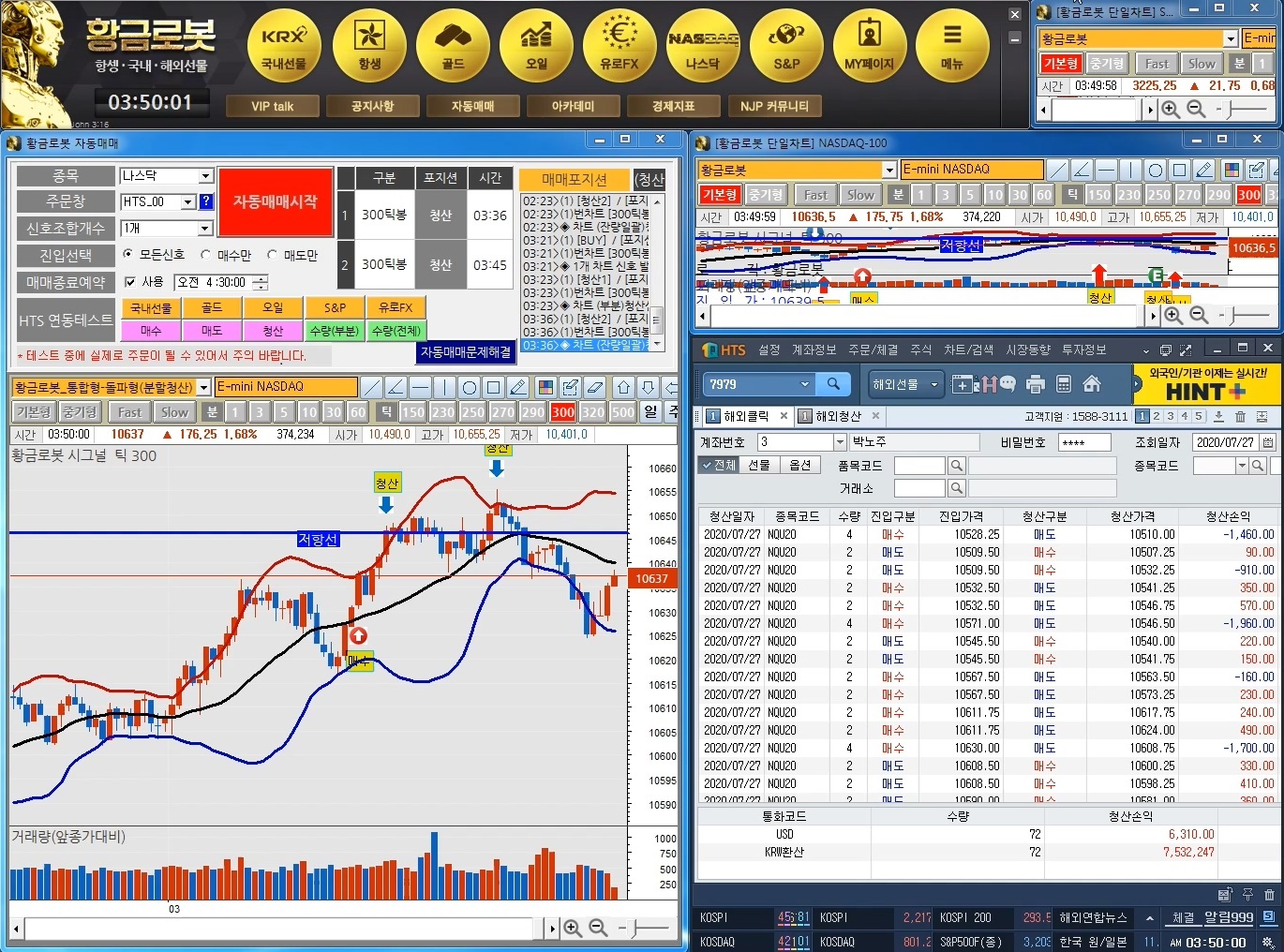The height and width of the screenshot is (952, 1284).
Task: Select the rectangle drawing tool in 통합형 chart
Action: [x=494, y=387]
